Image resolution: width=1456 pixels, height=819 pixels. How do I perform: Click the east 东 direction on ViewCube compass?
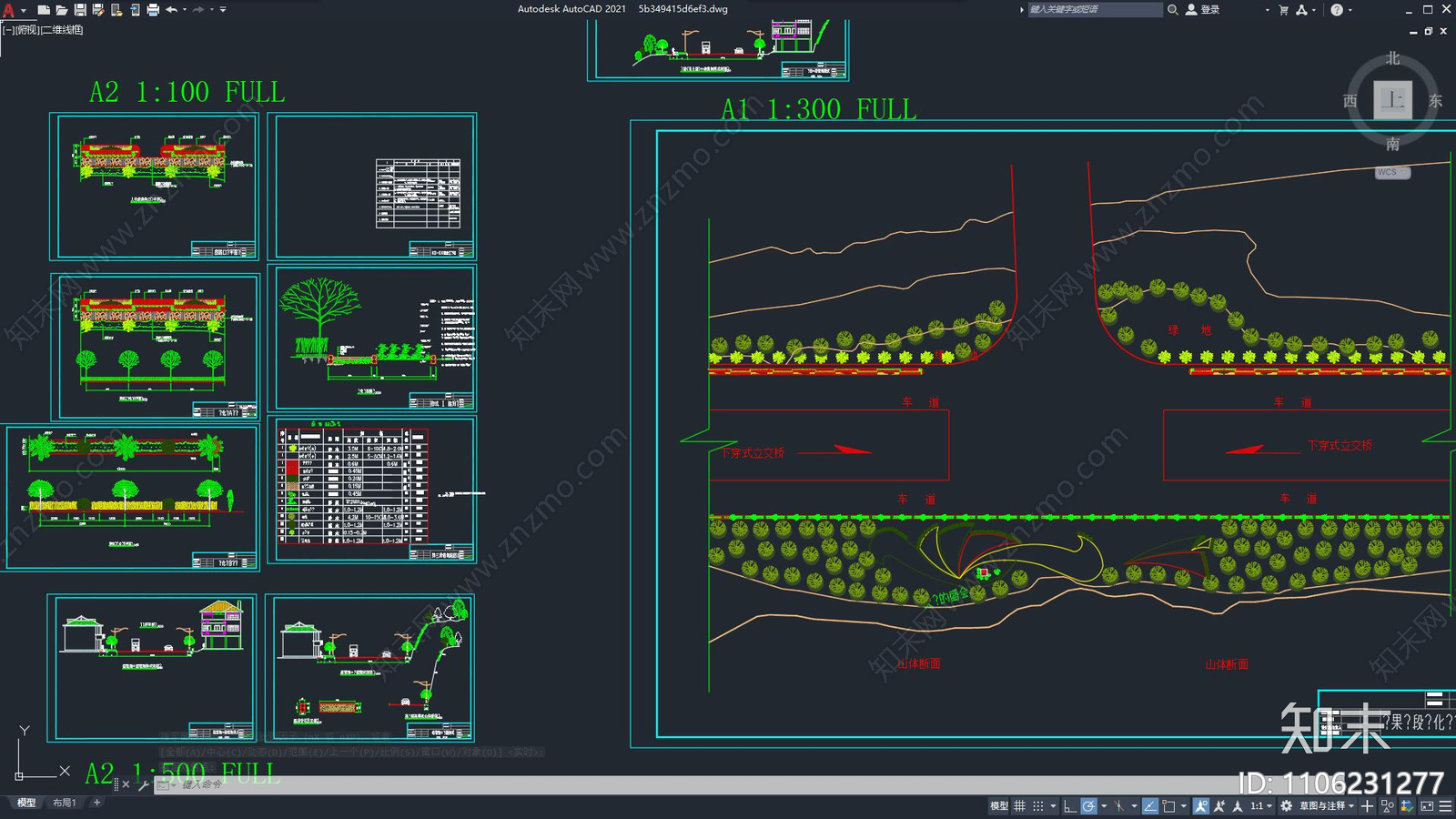1435,101
